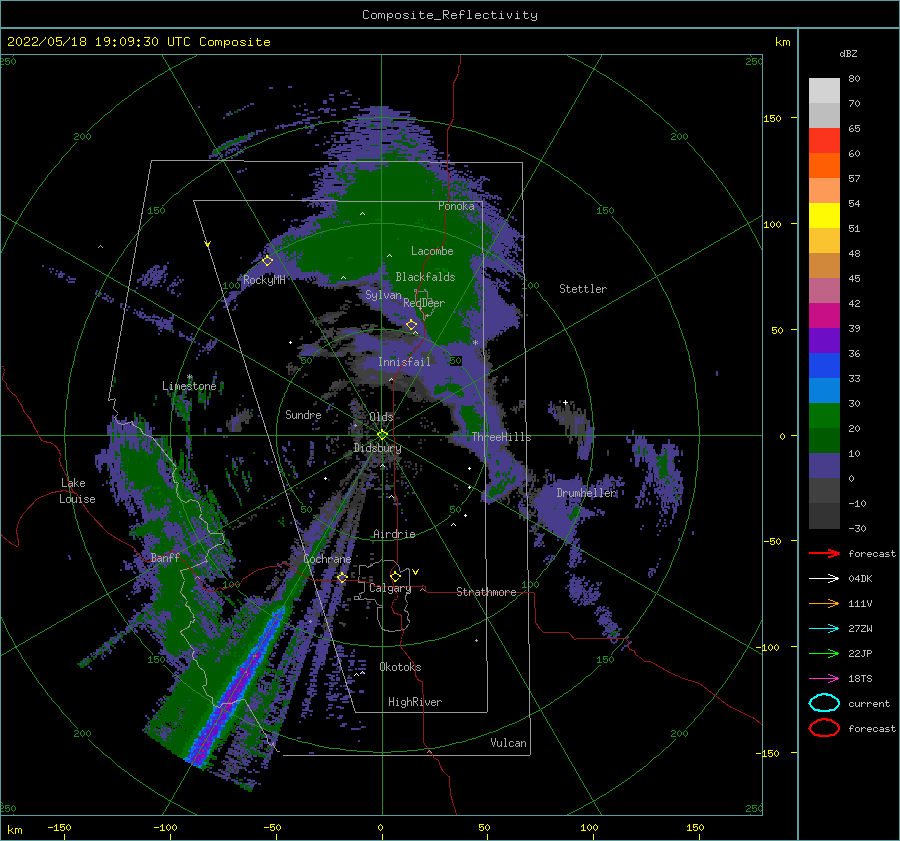Click the Composite_Reflectivity title
This screenshot has width=900, height=841.
[450, 15]
